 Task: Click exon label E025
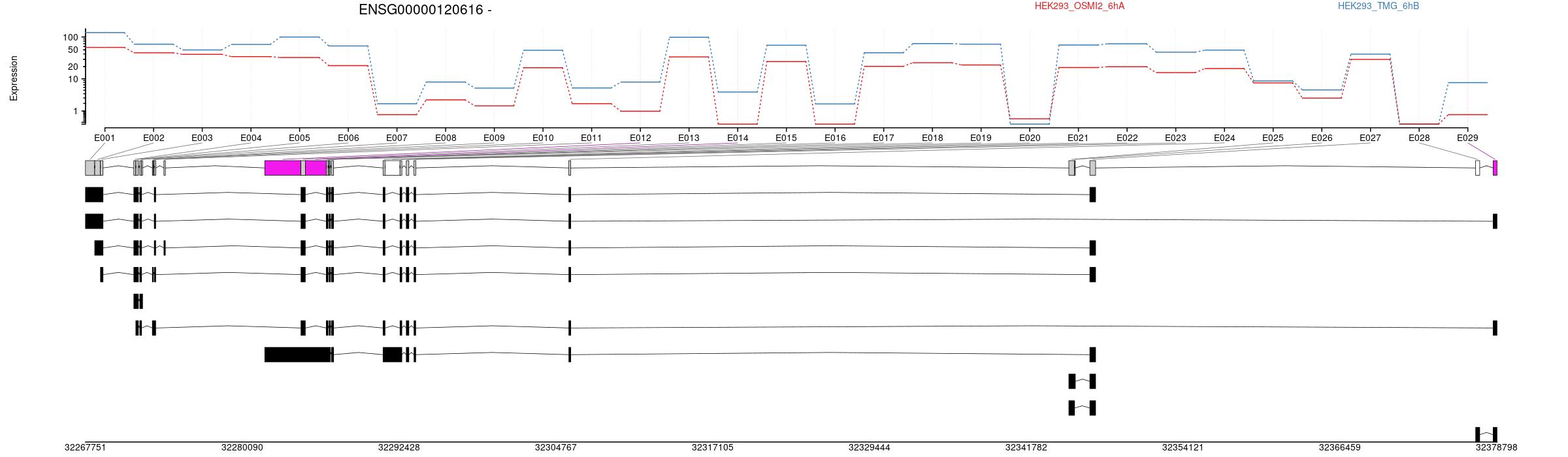[x=1273, y=138]
